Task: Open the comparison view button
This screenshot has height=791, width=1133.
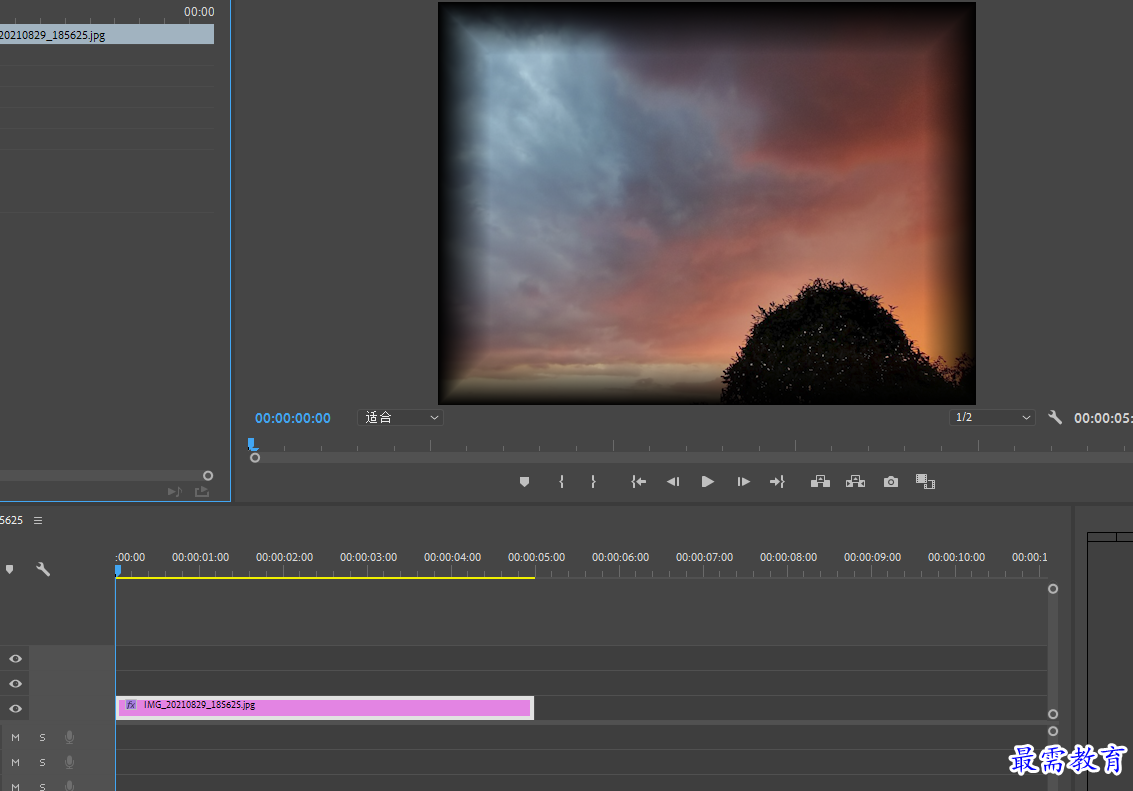Action: (x=926, y=482)
